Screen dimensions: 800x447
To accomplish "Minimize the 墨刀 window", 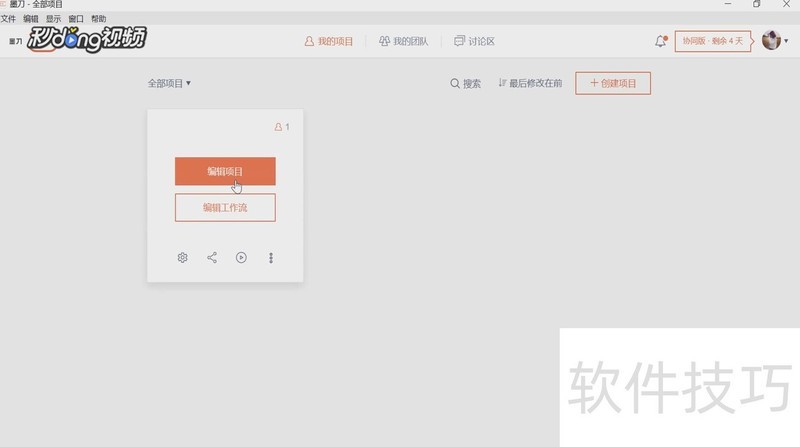I will point(728,4).
